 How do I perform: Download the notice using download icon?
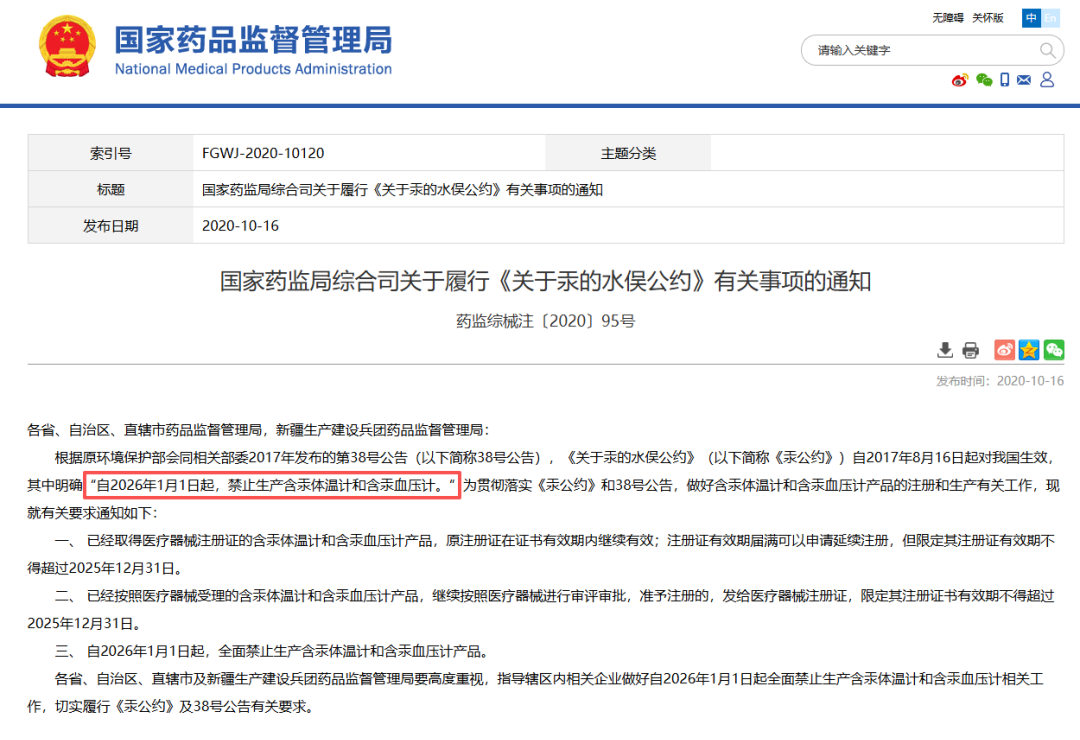tap(945, 350)
